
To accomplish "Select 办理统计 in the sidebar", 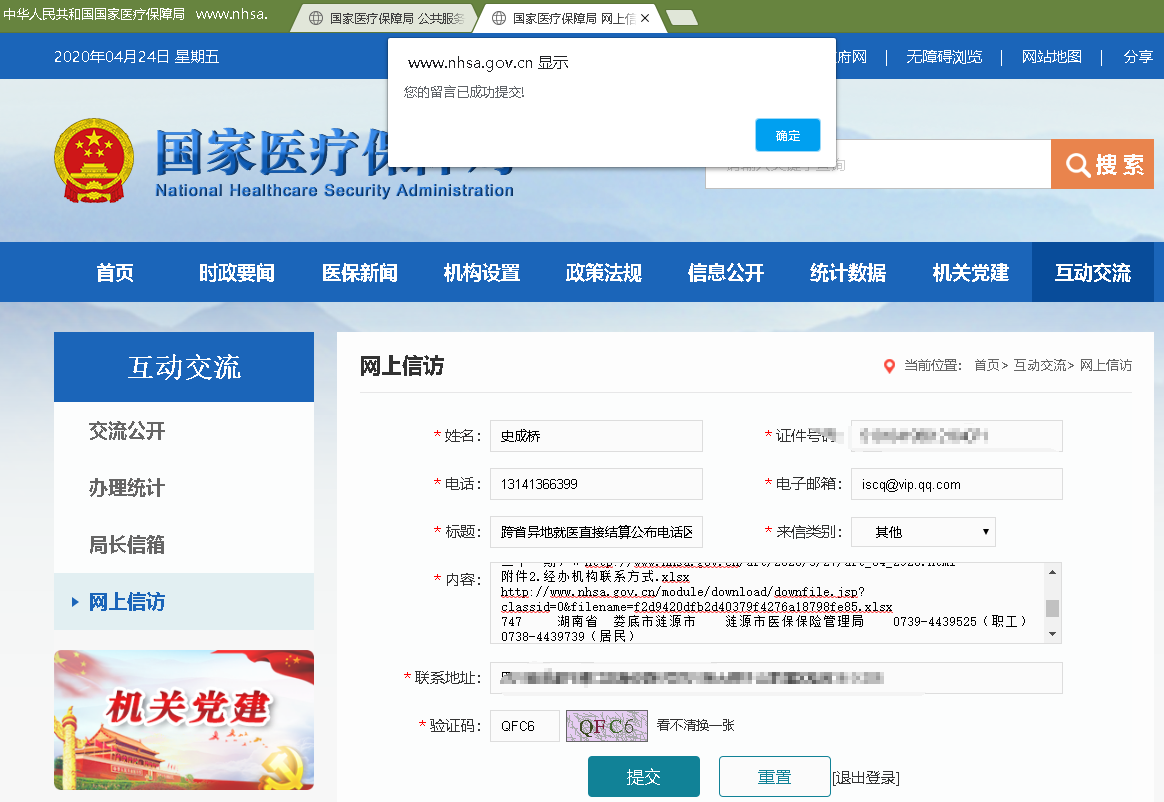I will (x=127, y=488).
